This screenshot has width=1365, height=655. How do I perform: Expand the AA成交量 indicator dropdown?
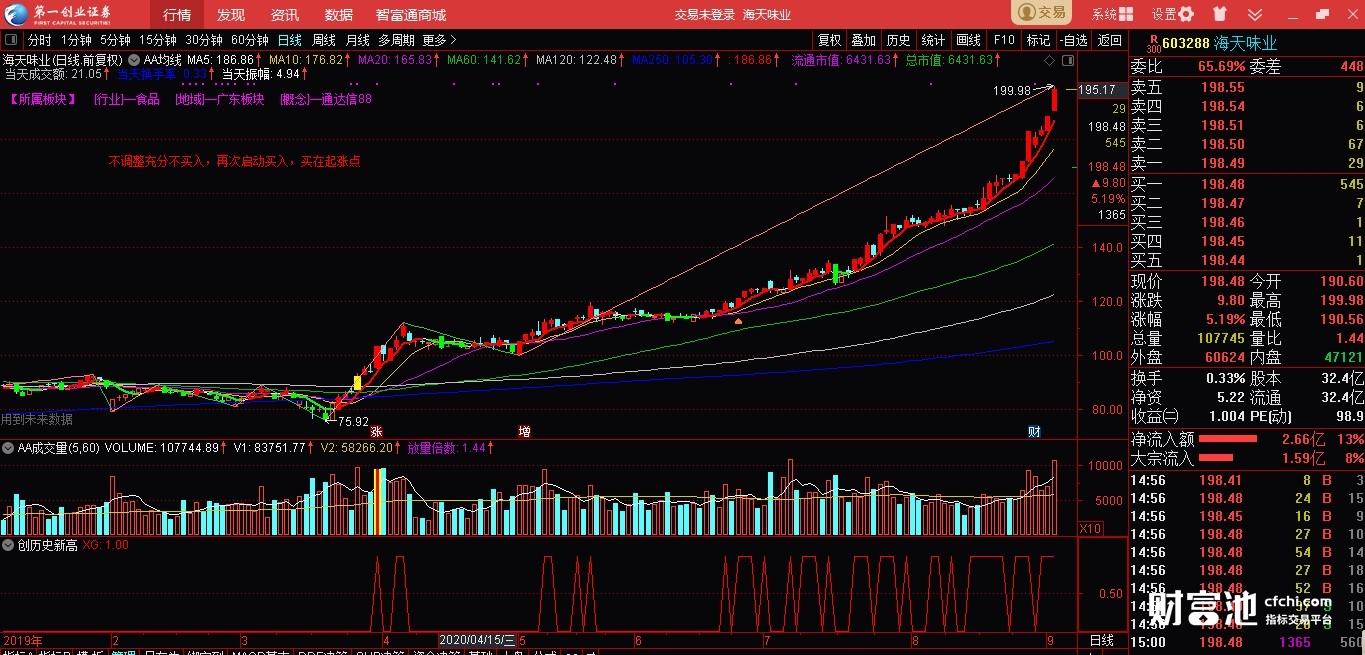pyautogui.click(x=10, y=448)
